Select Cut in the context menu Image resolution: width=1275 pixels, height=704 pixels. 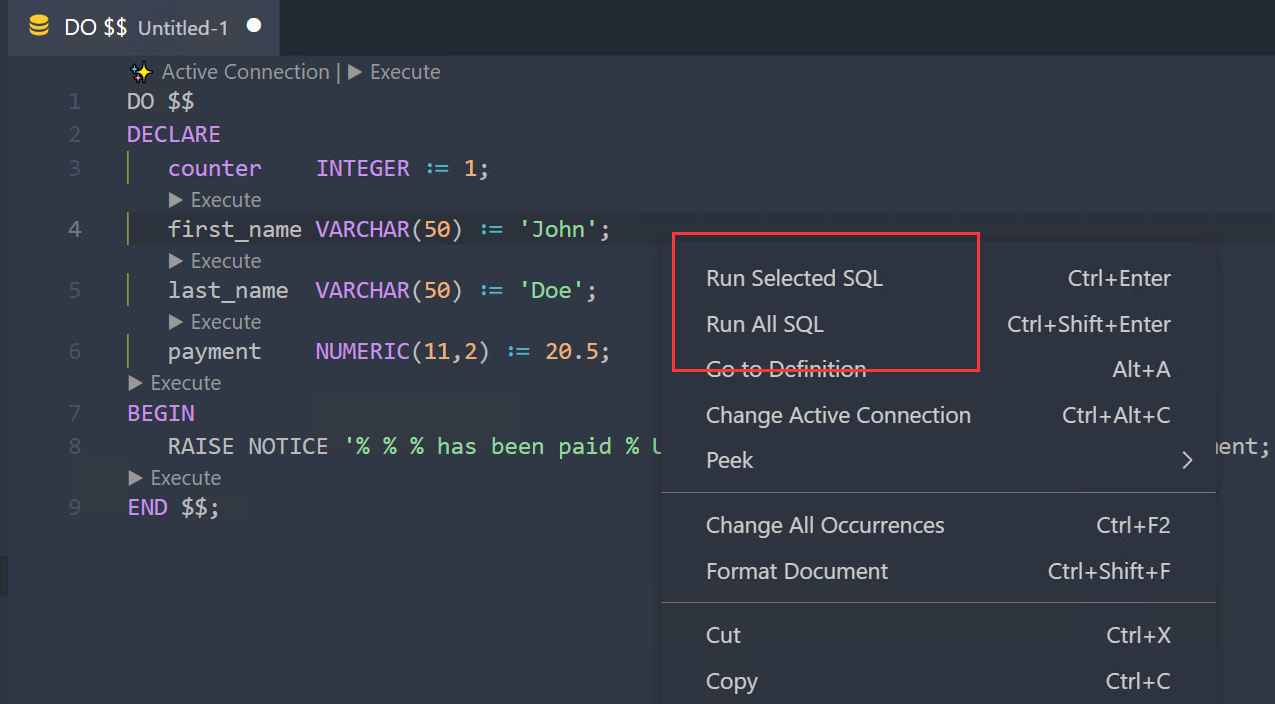tap(938, 635)
